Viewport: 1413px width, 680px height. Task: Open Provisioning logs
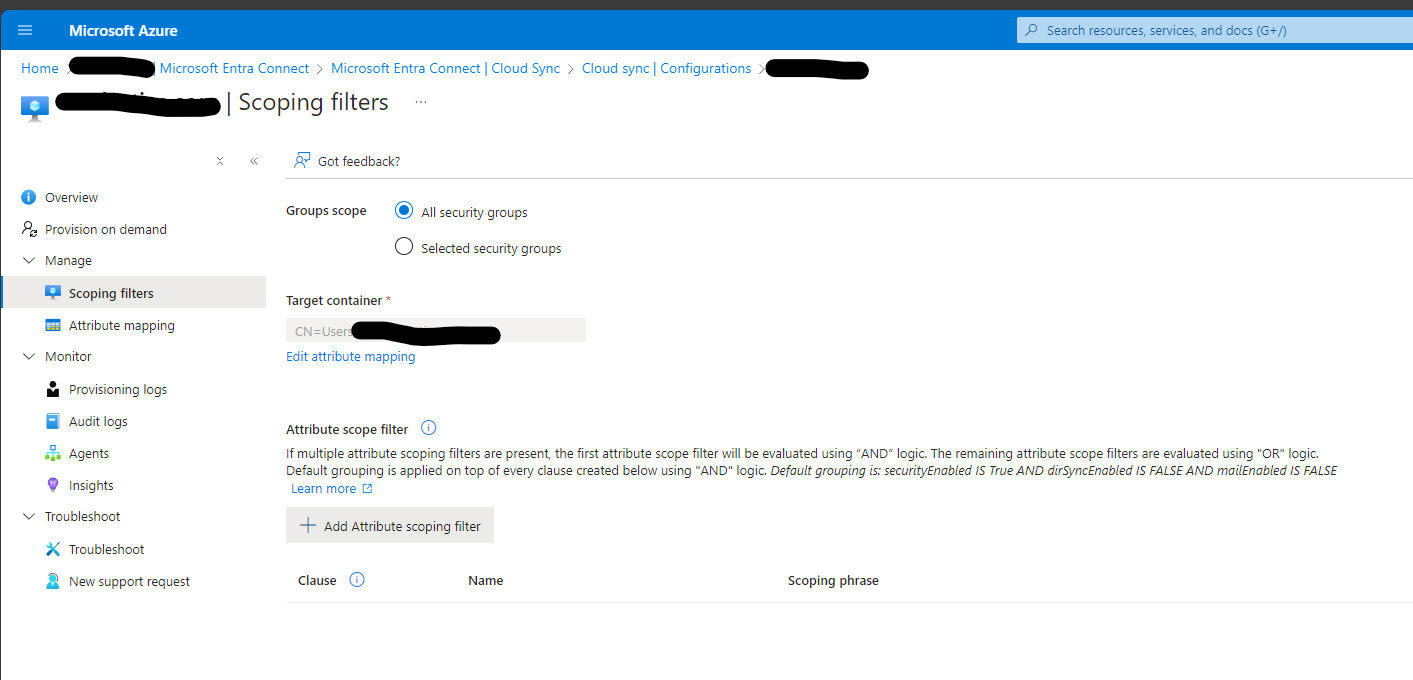pos(118,390)
